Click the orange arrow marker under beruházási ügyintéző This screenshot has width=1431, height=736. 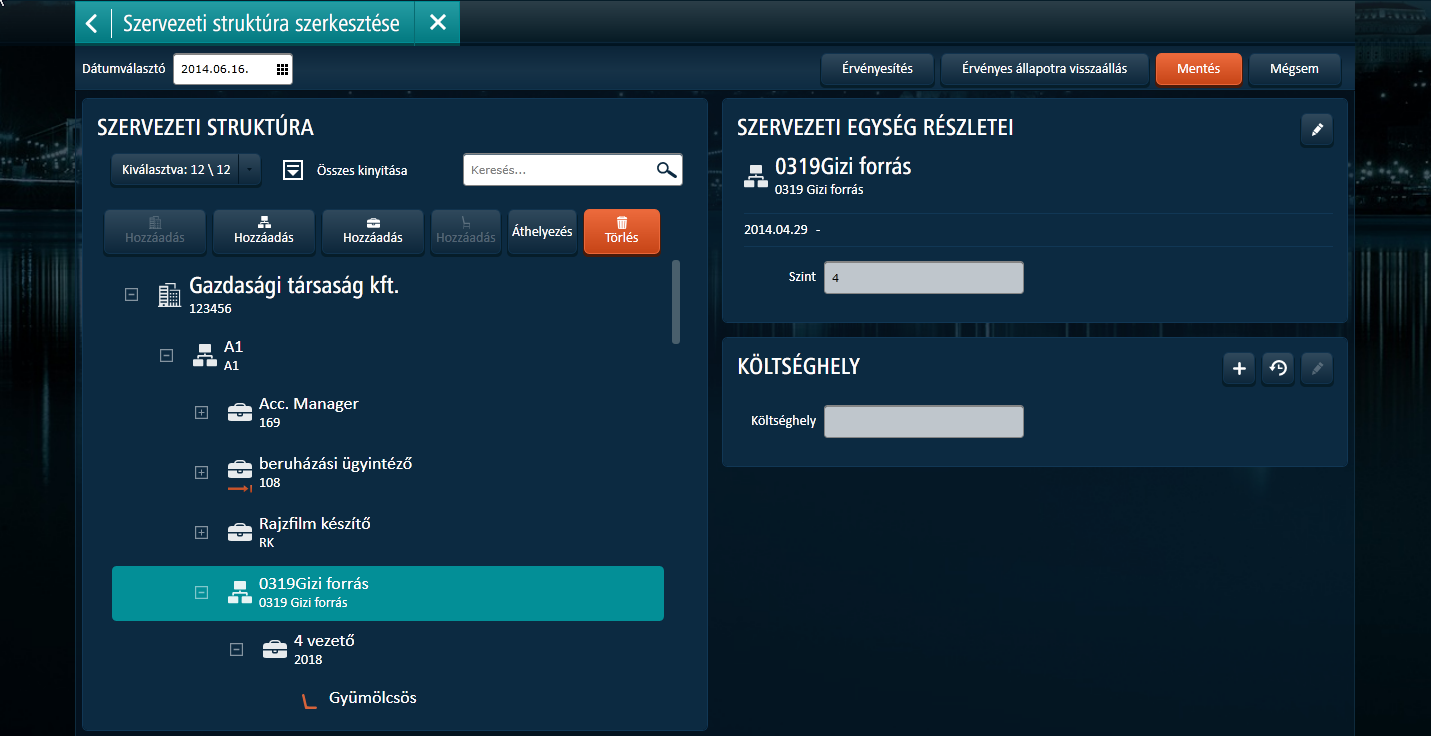(x=240, y=489)
